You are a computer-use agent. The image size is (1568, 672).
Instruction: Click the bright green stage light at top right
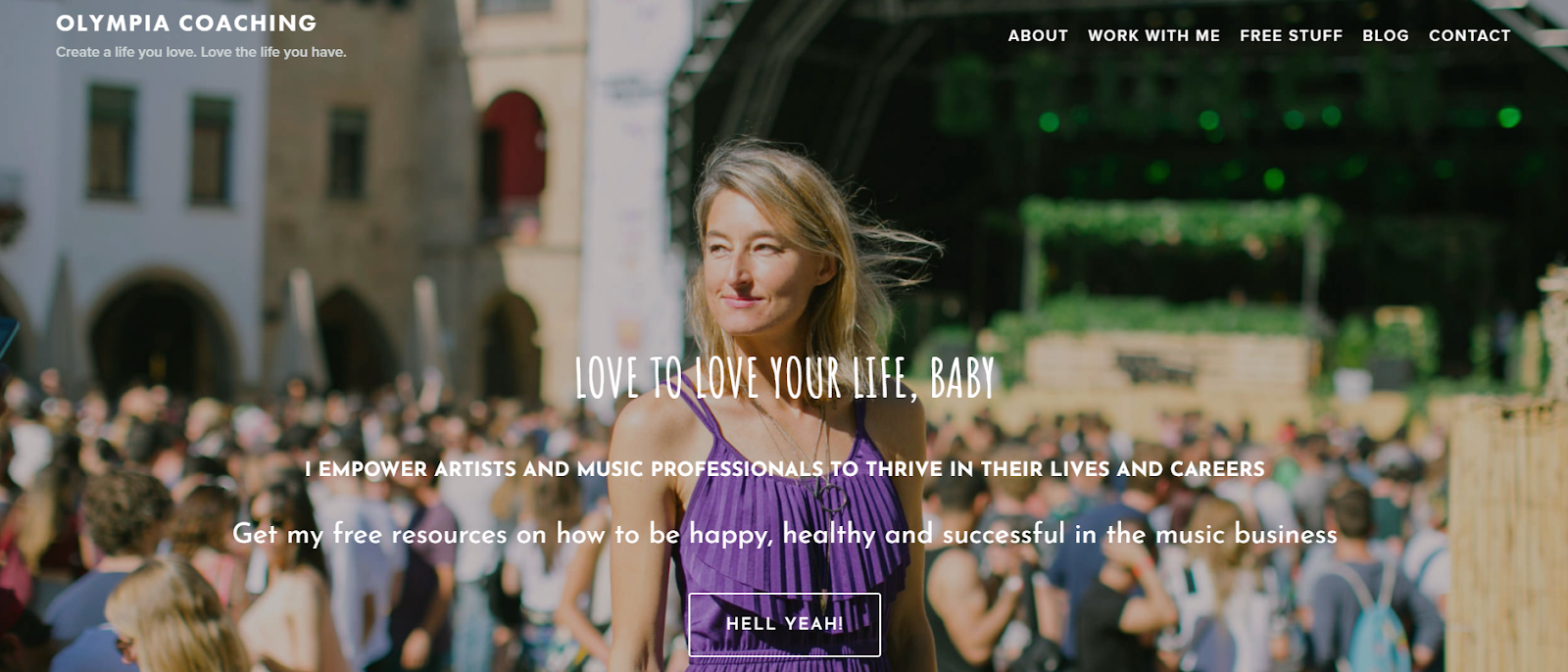point(1509,117)
